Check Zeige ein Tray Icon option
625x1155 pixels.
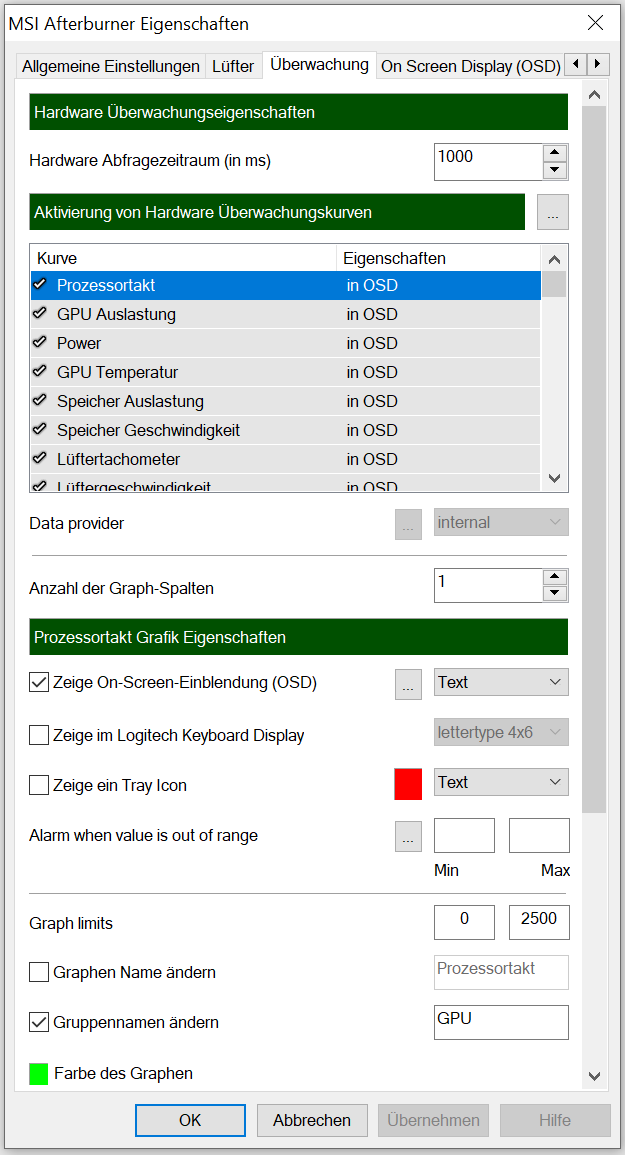click(x=38, y=785)
